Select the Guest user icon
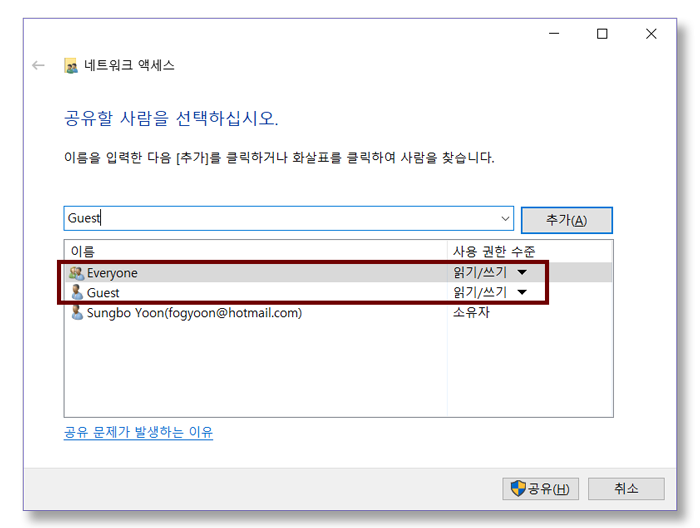This screenshot has height=528, width=700. (76, 293)
